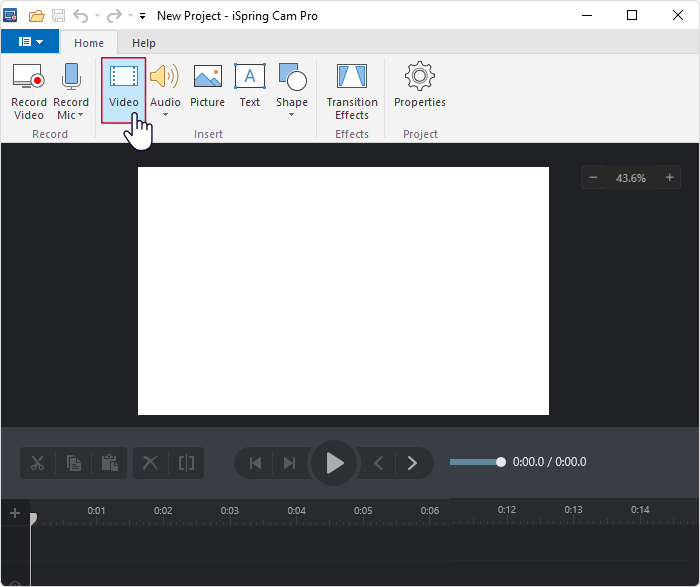Maximize the iSpring Cam Pro window
This screenshot has width=700, height=587.
point(632,15)
